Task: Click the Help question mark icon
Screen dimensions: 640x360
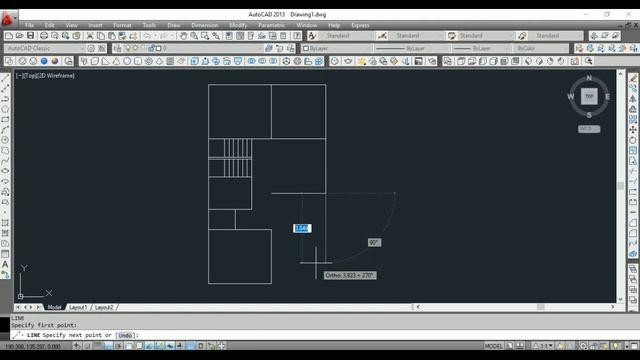Action: (x=297, y=36)
